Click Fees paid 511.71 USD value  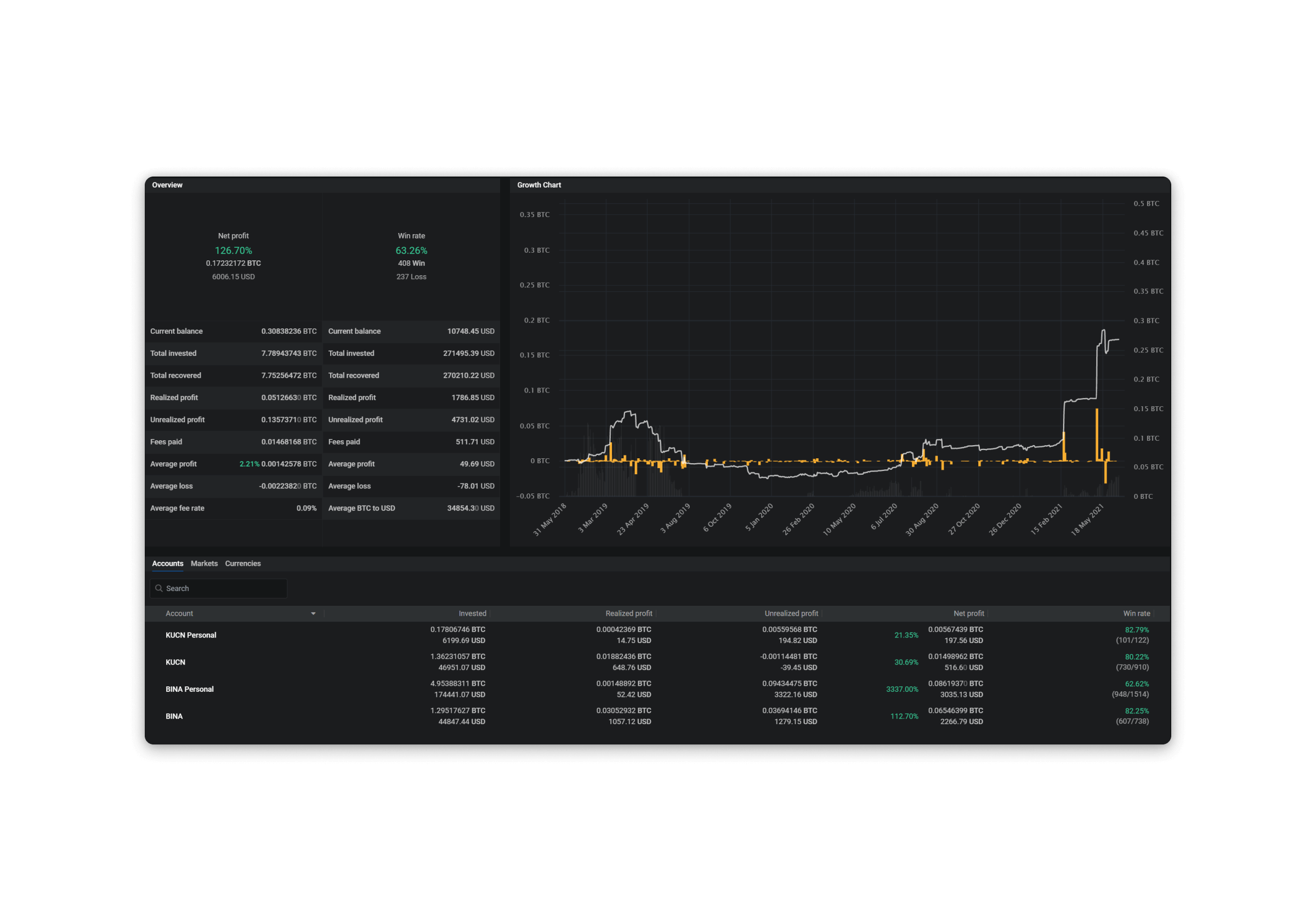click(x=475, y=442)
